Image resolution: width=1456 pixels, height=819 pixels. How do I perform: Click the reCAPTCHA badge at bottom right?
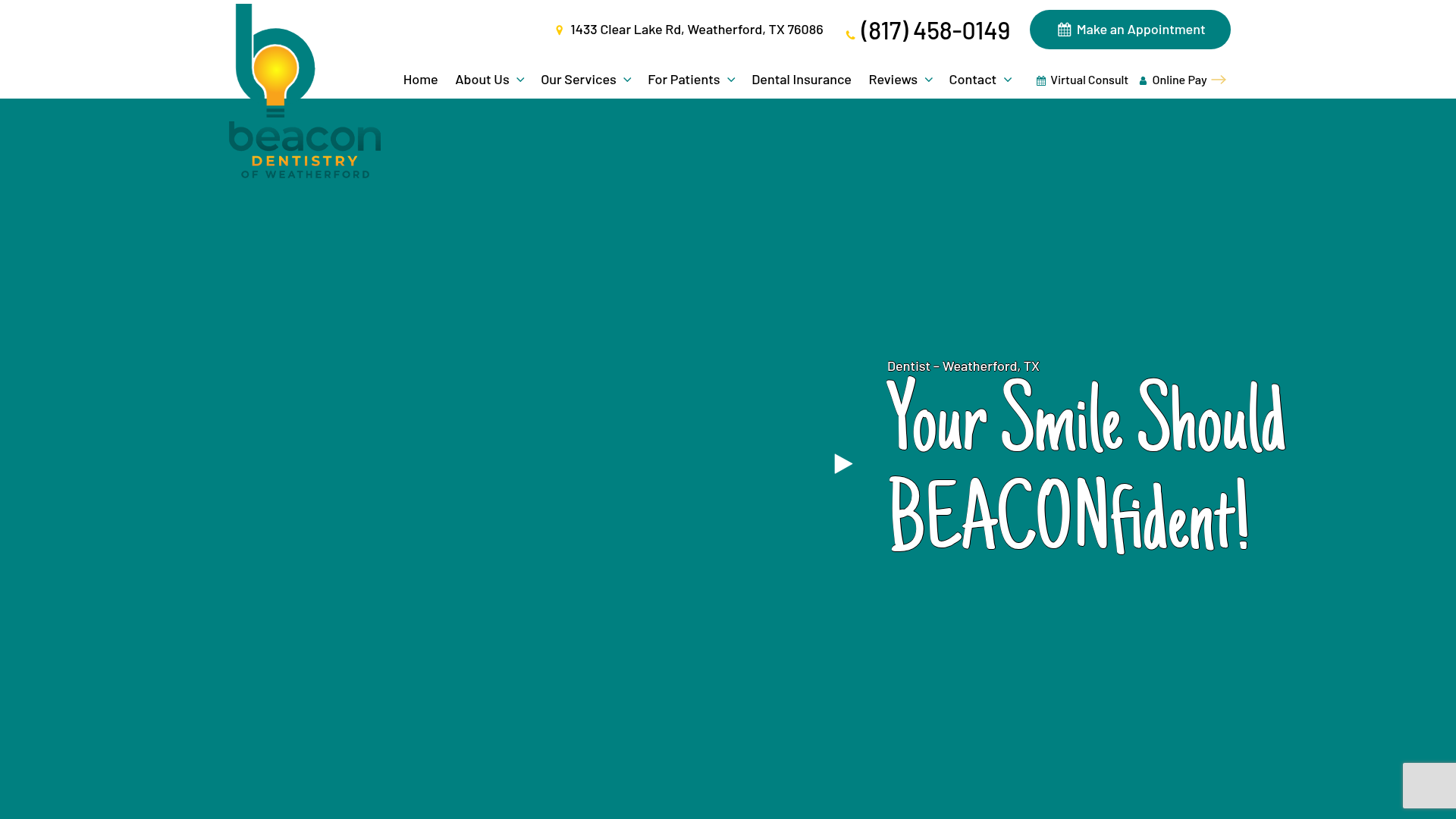tap(1430, 786)
